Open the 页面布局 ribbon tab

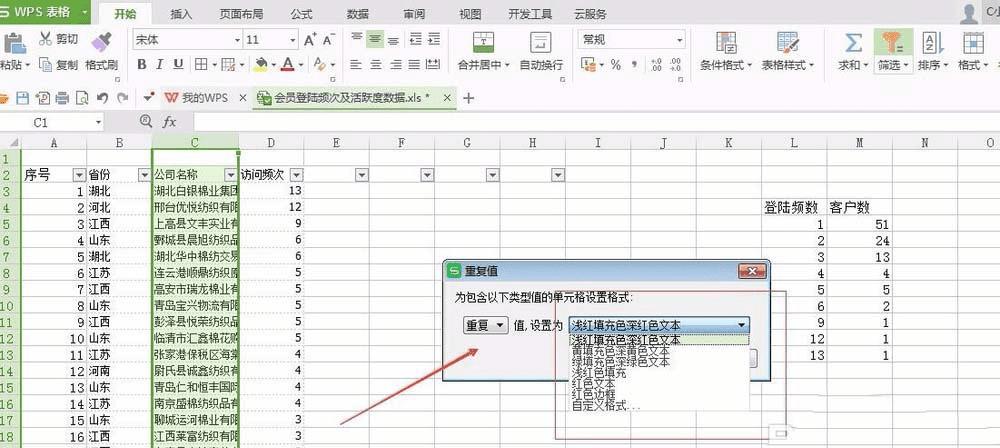point(241,14)
